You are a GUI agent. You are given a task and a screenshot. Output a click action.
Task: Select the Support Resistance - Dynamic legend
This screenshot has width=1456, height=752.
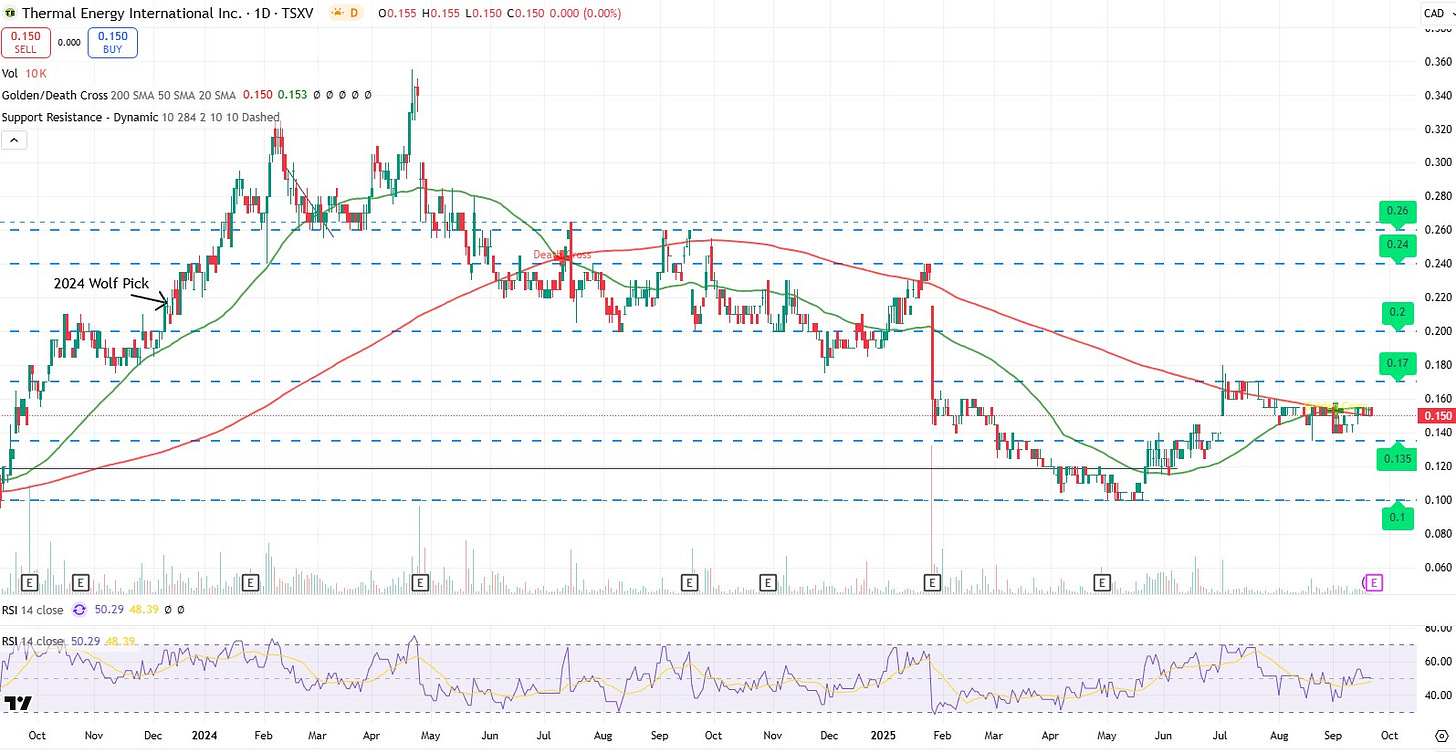[141, 117]
